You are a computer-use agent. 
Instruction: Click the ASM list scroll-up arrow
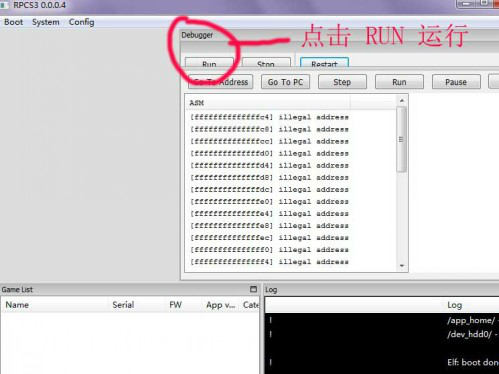coord(402,101)
